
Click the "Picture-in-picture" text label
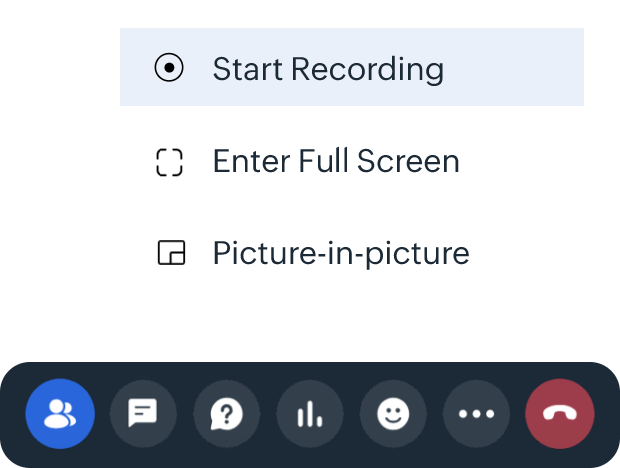[x=341, y=254]
